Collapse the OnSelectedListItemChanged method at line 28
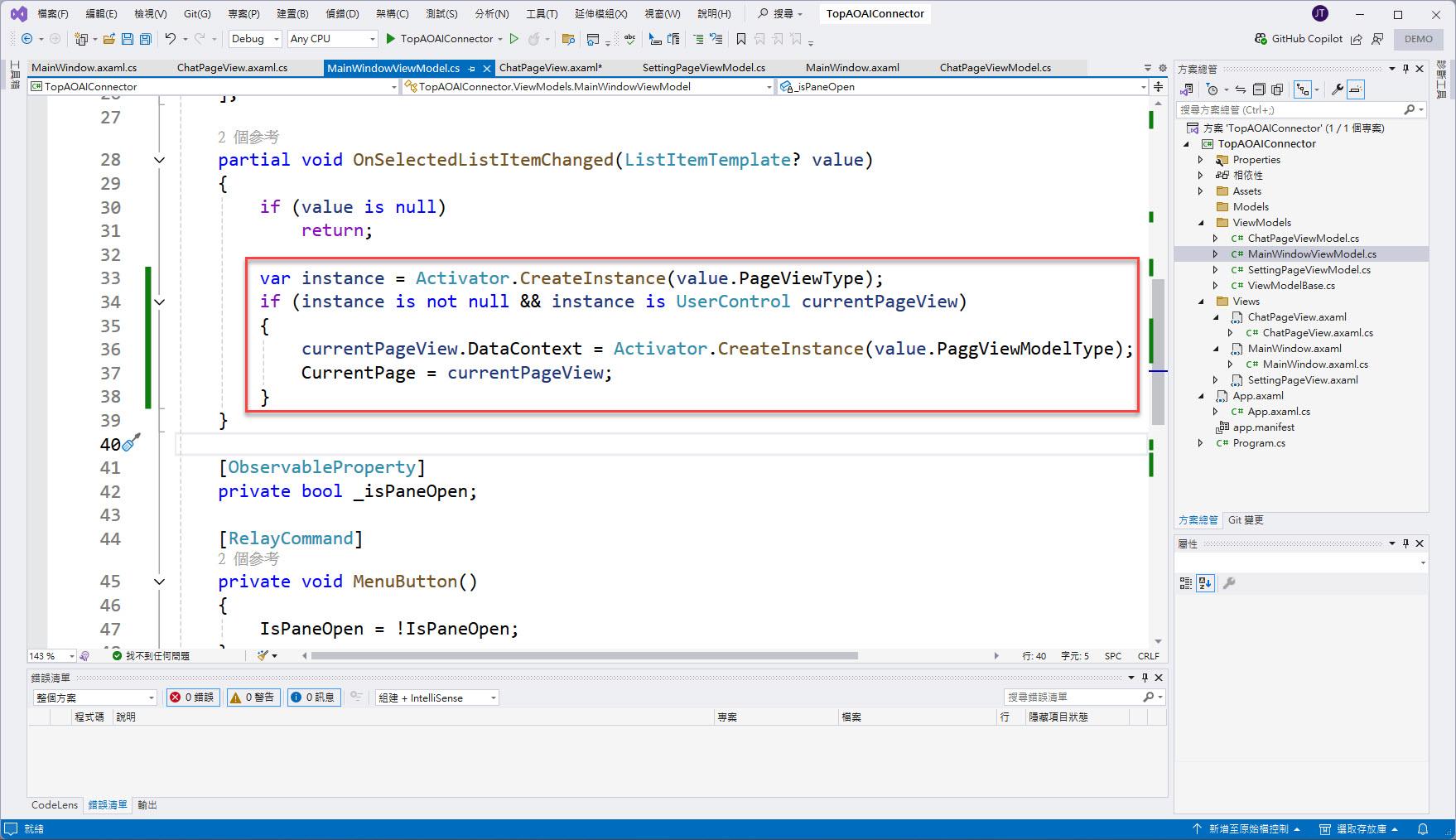 click(x=159, y=160)
